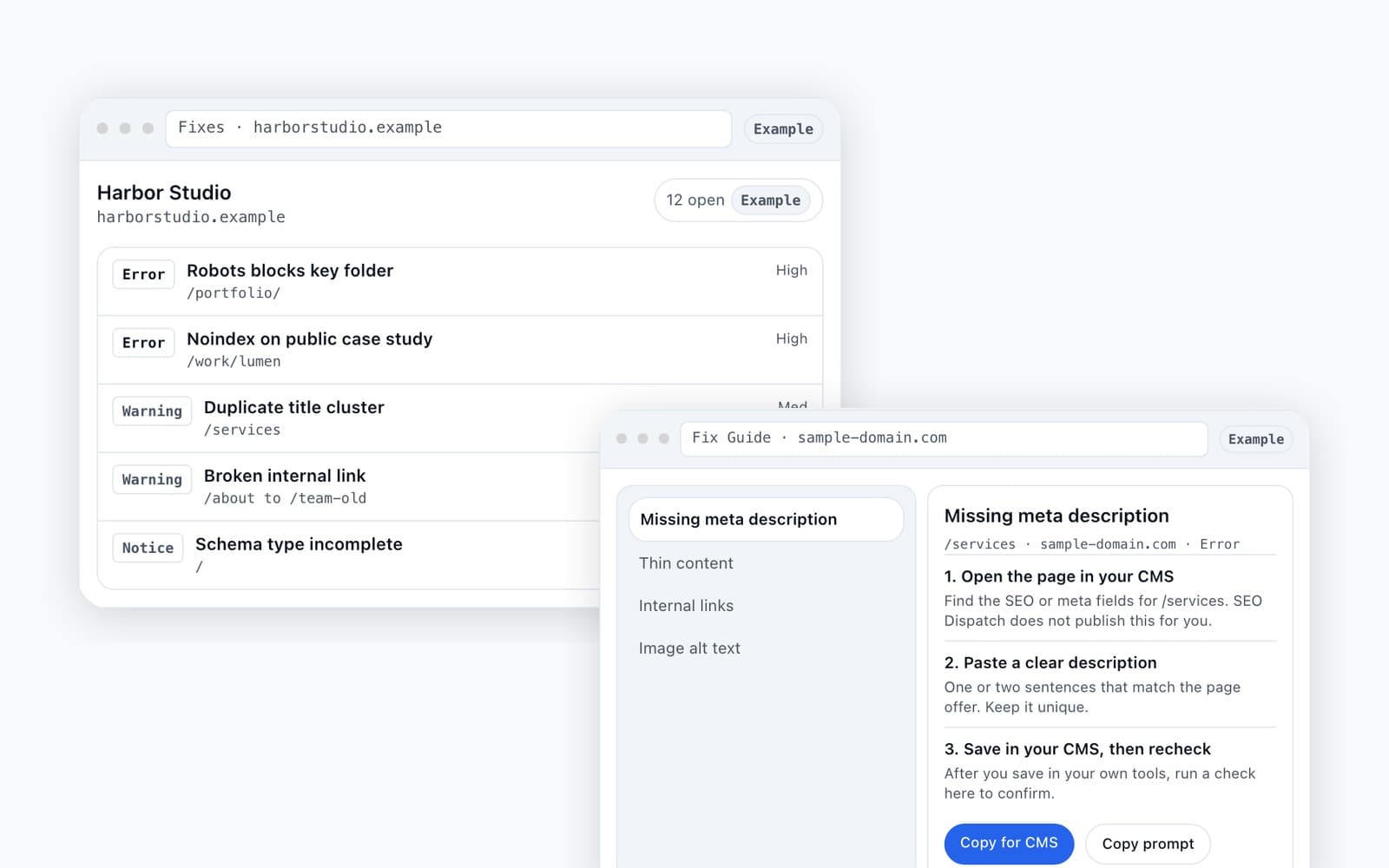Click step 3 Save in your CMS, then recheck
Viewport: 1389px width, 868px height.
point(1077,749)
